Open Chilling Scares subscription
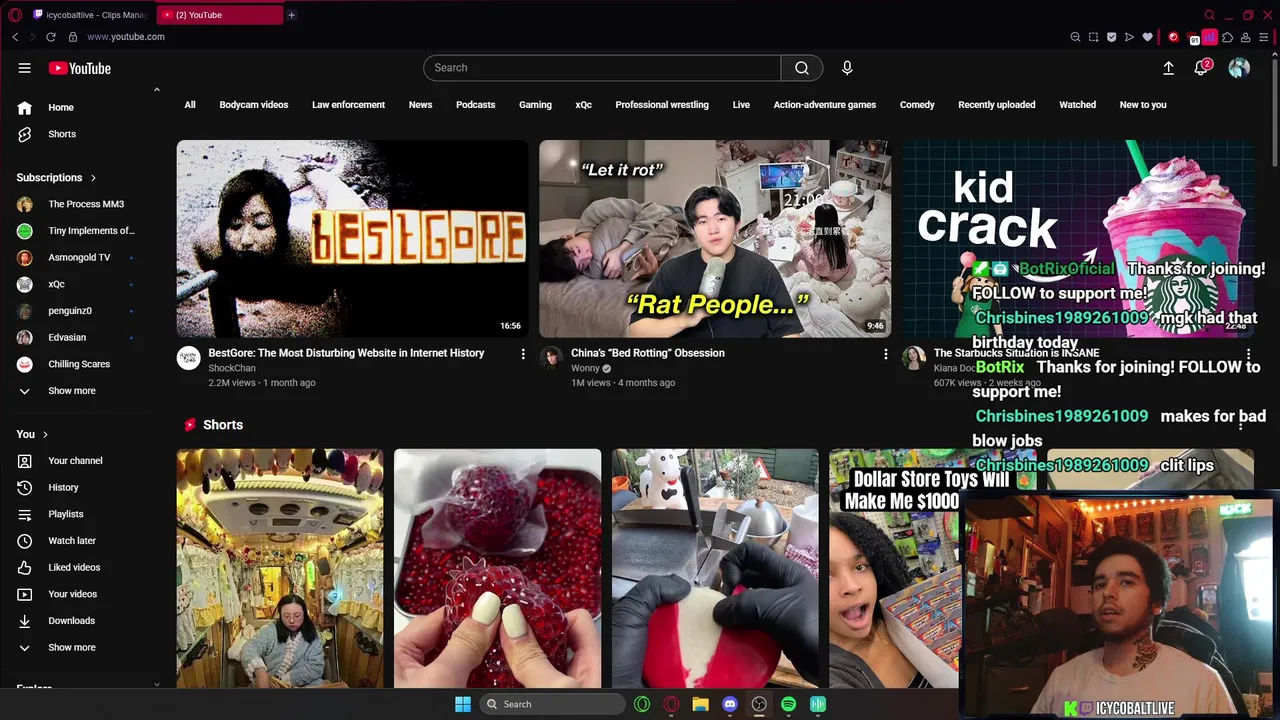1280x720 pixels. click(x=78, y=364)
